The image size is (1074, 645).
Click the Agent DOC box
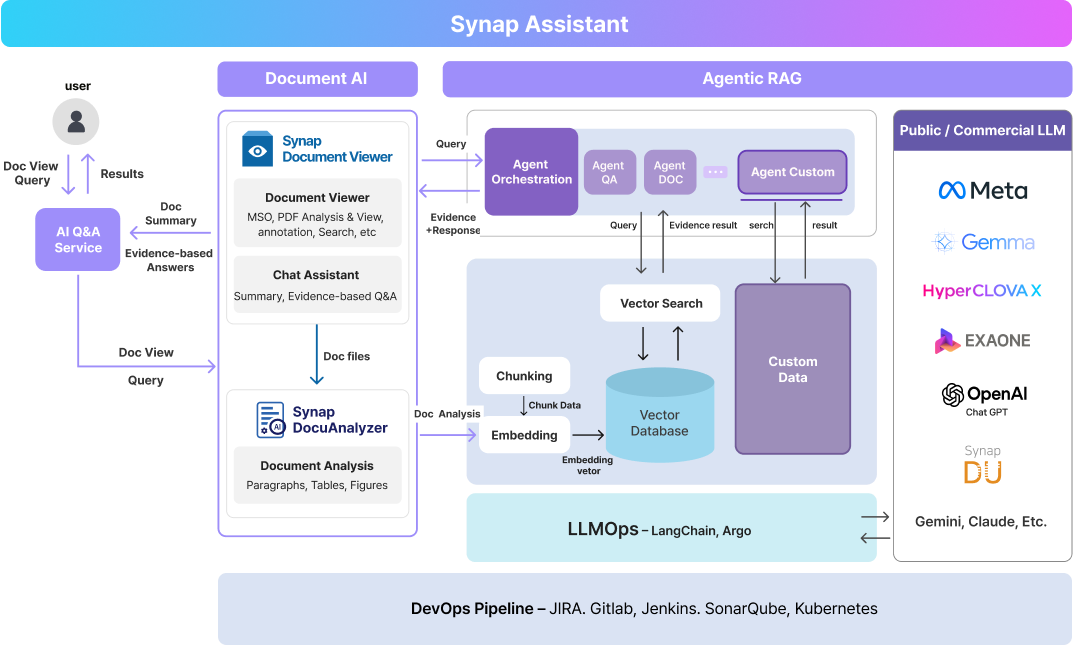(670, 173)
